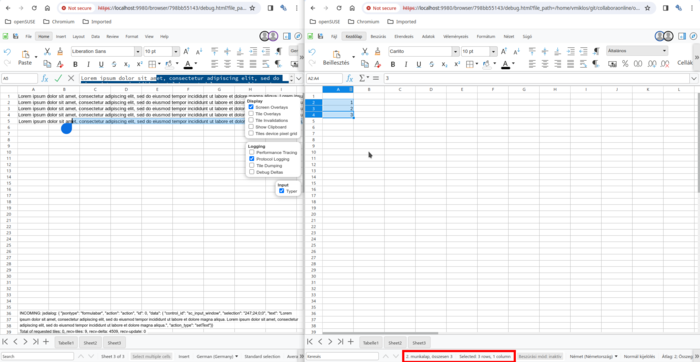This screenshot has height=362, width=700.
Task: Open Insert menu in left window
Action: pos(61,37)
